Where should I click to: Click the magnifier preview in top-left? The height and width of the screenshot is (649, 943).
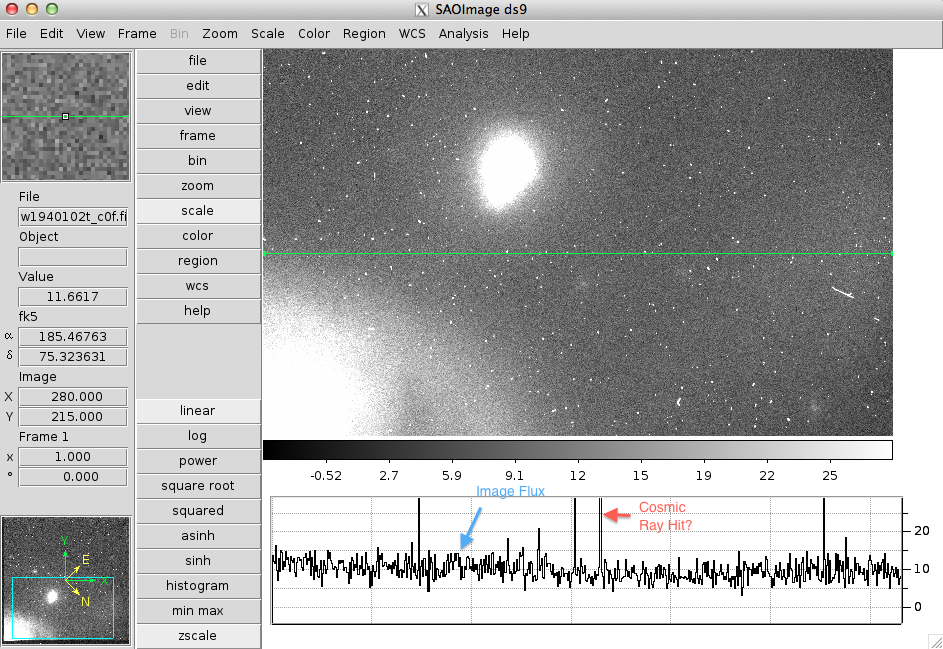pos(66,117)
